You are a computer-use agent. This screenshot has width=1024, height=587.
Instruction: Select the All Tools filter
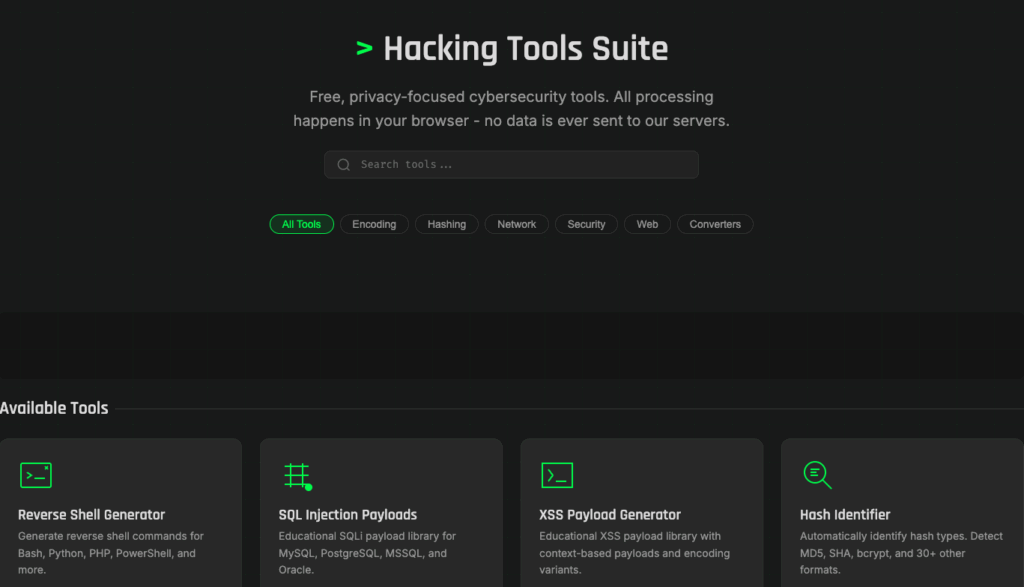click(301, 224)
